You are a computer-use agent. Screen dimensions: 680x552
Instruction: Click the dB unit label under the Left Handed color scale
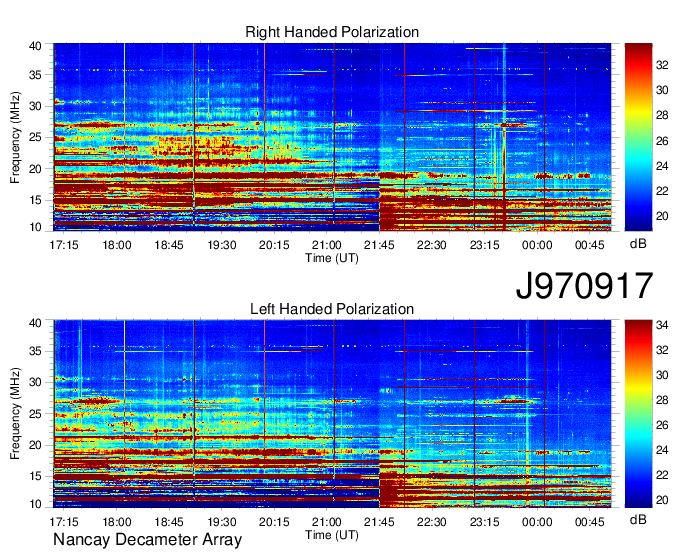pyautogui.click(x=638, y=519)
